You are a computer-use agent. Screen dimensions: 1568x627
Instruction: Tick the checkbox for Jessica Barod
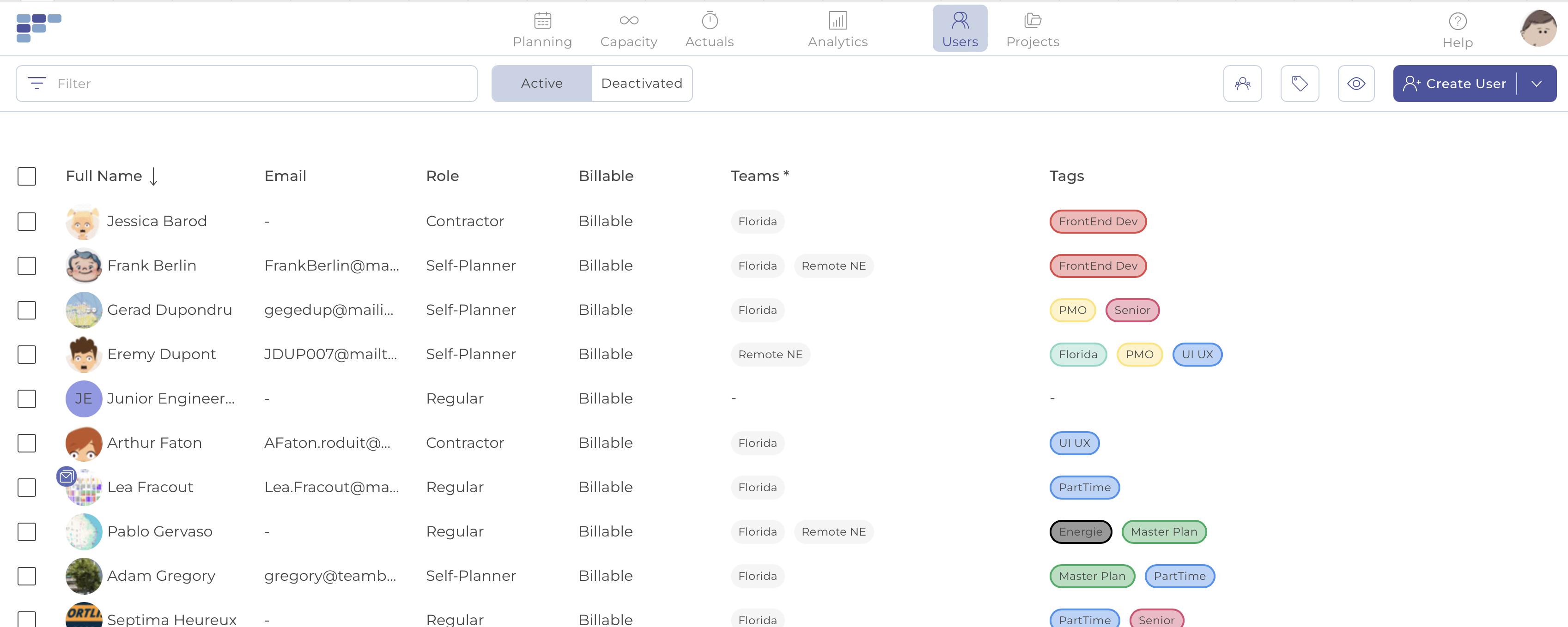[x=27, y=221]
